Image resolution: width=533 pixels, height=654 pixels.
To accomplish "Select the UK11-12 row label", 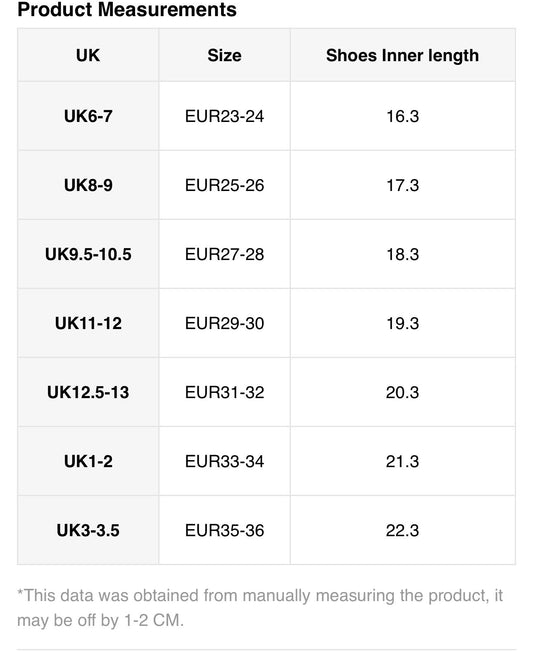I will coord(88,323).
